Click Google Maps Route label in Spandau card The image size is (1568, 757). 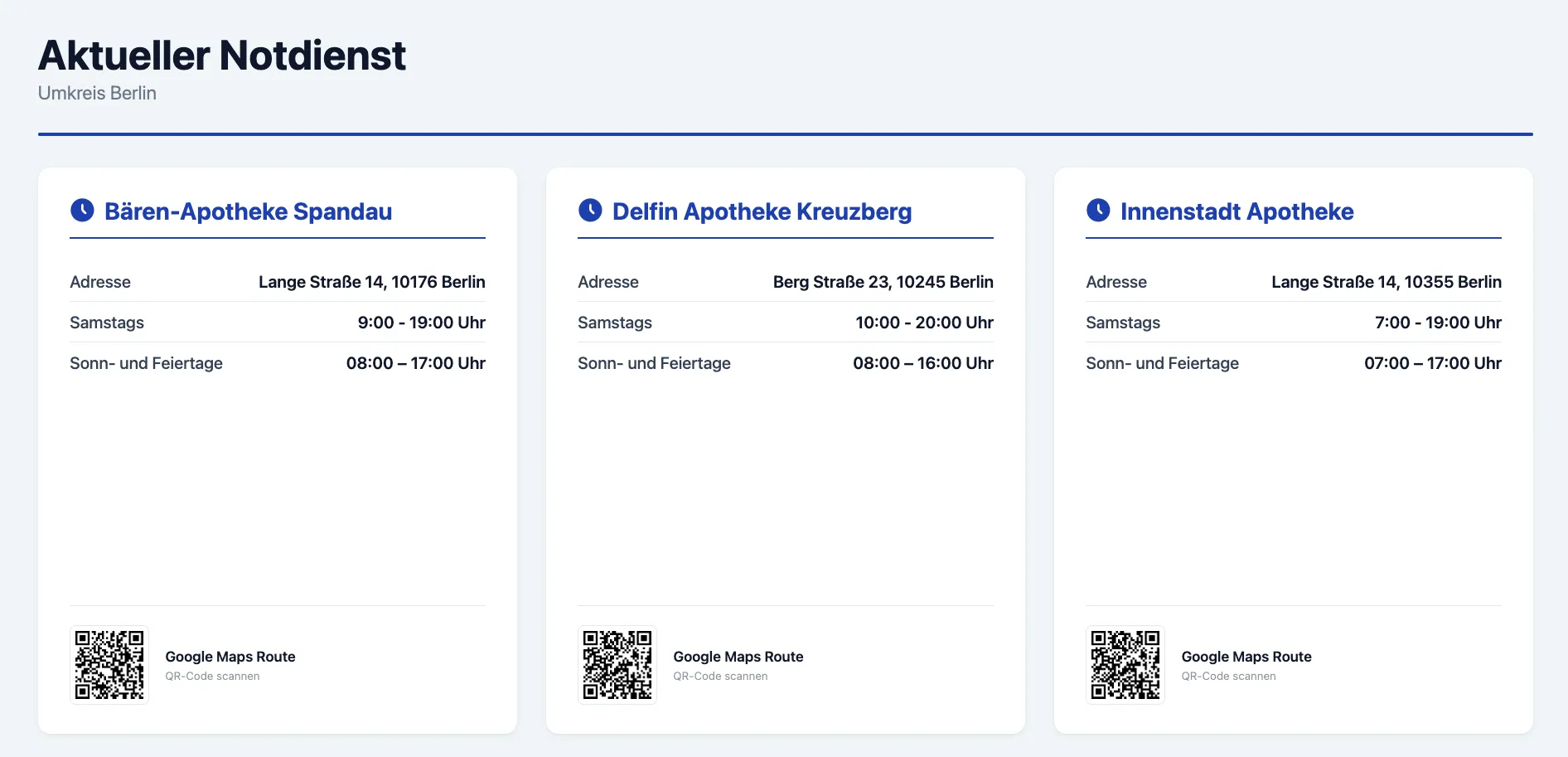click(230, 657)
